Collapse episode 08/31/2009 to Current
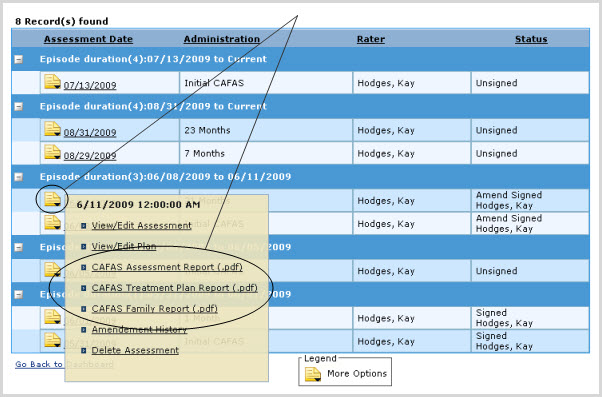Screen dimensions: 602x397 18,106
